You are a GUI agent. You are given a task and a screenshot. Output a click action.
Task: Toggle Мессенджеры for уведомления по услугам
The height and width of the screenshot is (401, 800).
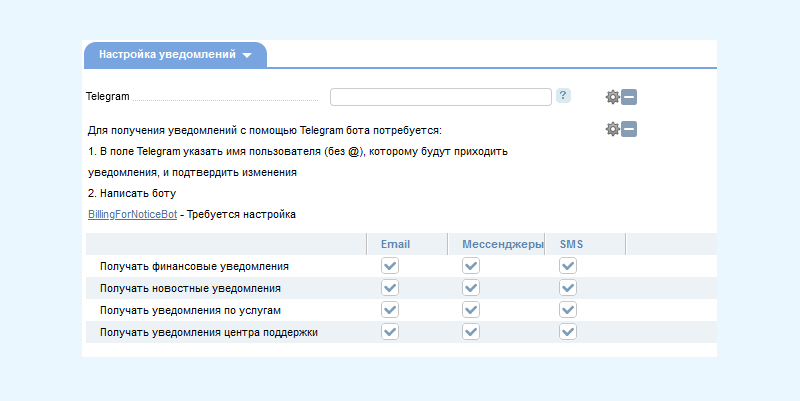coord(471,310)
